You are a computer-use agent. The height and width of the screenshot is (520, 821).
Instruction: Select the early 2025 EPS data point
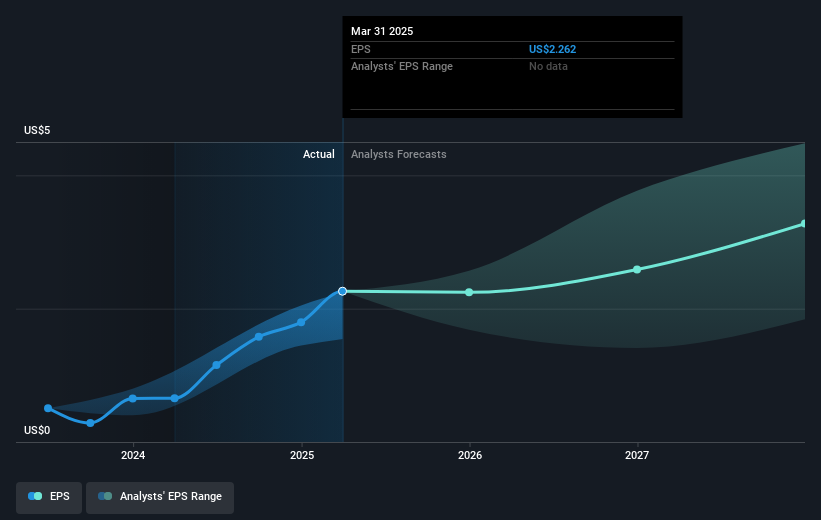[301, 323]
